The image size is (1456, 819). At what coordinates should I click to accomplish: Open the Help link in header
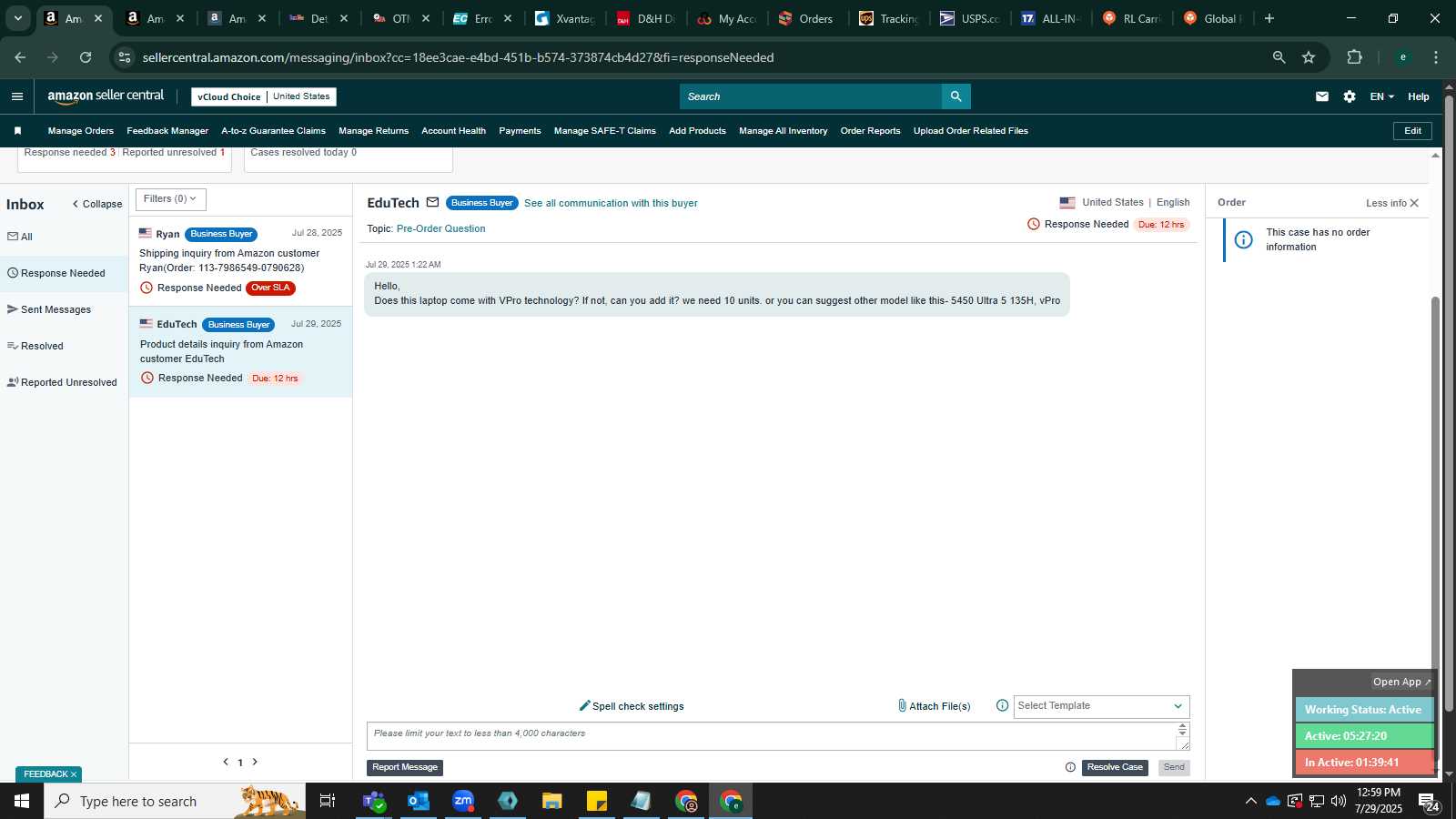(x=1418, y=96)
